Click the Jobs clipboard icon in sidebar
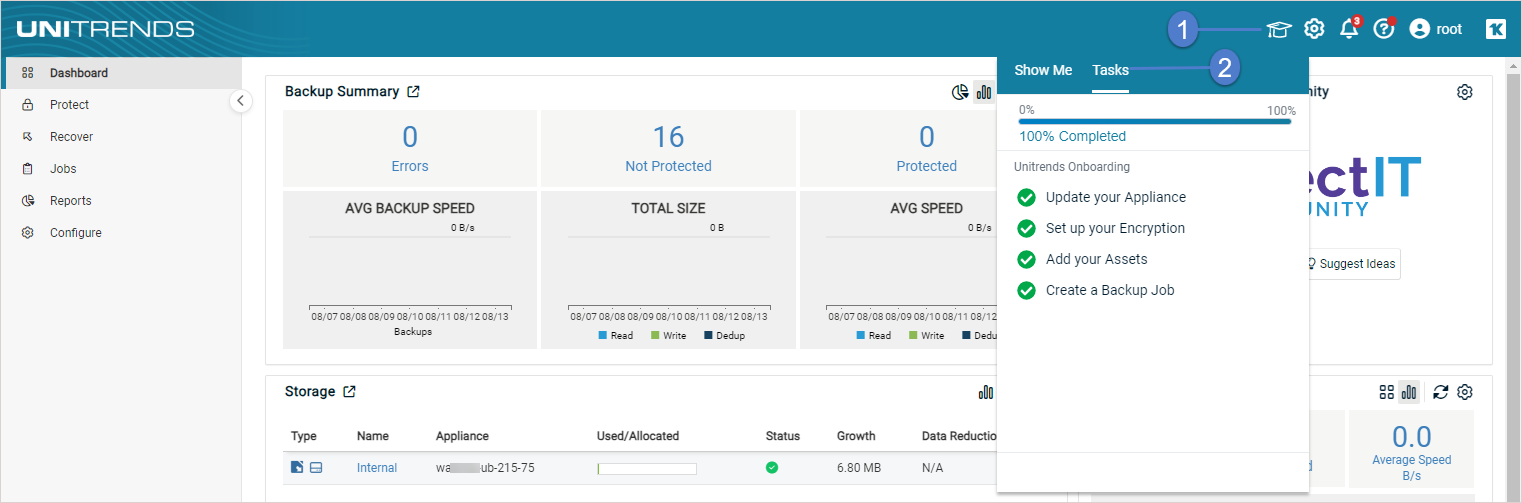Image resolution: width=1522 pixels, height=503 pixels. pos(28,169)
